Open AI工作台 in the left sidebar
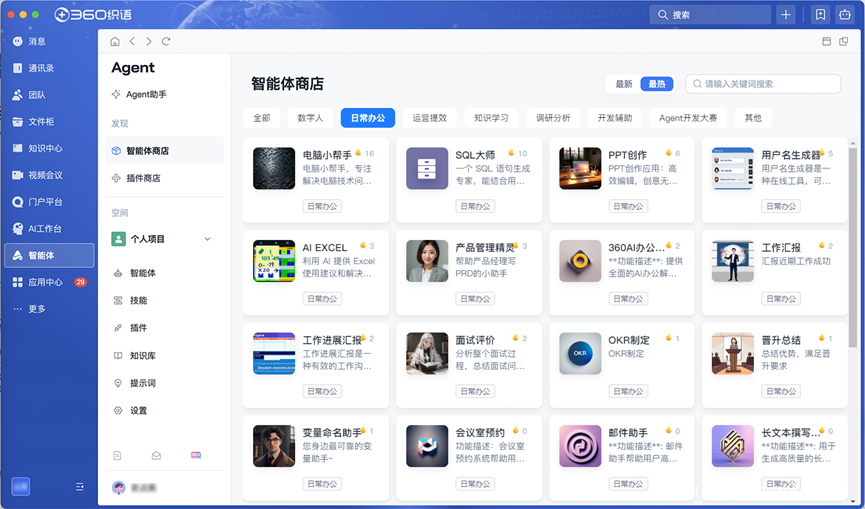The height and width of the screenshot is (509, 865). point(44,229)
